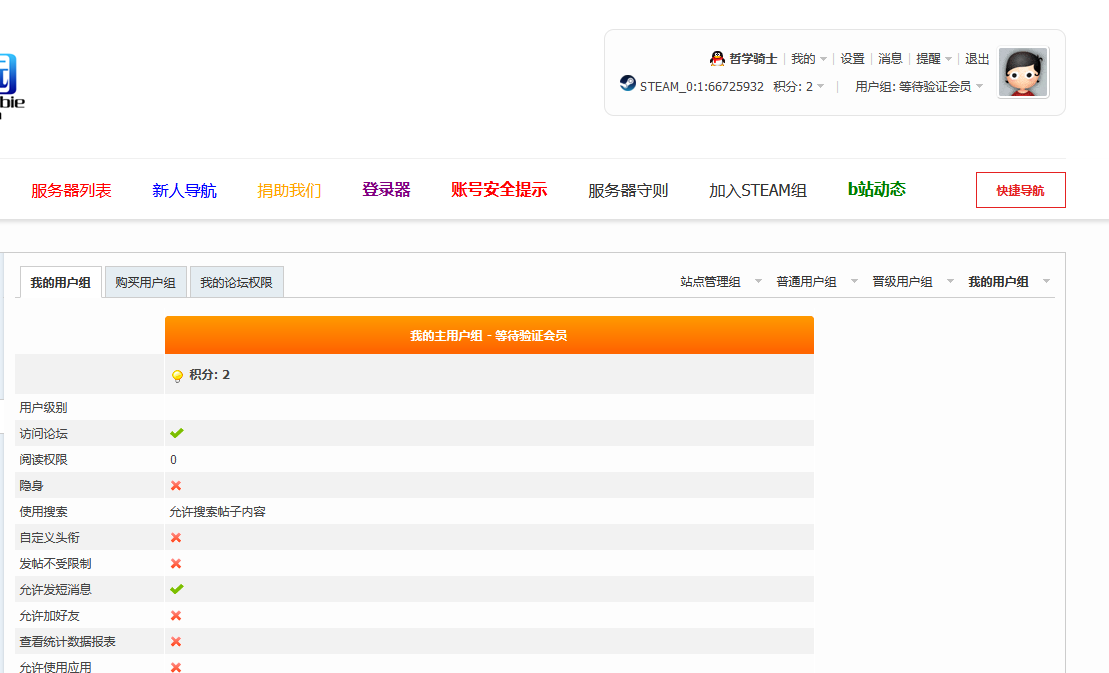
Task: Open the 消息 messages link
Action: point(890,59)
